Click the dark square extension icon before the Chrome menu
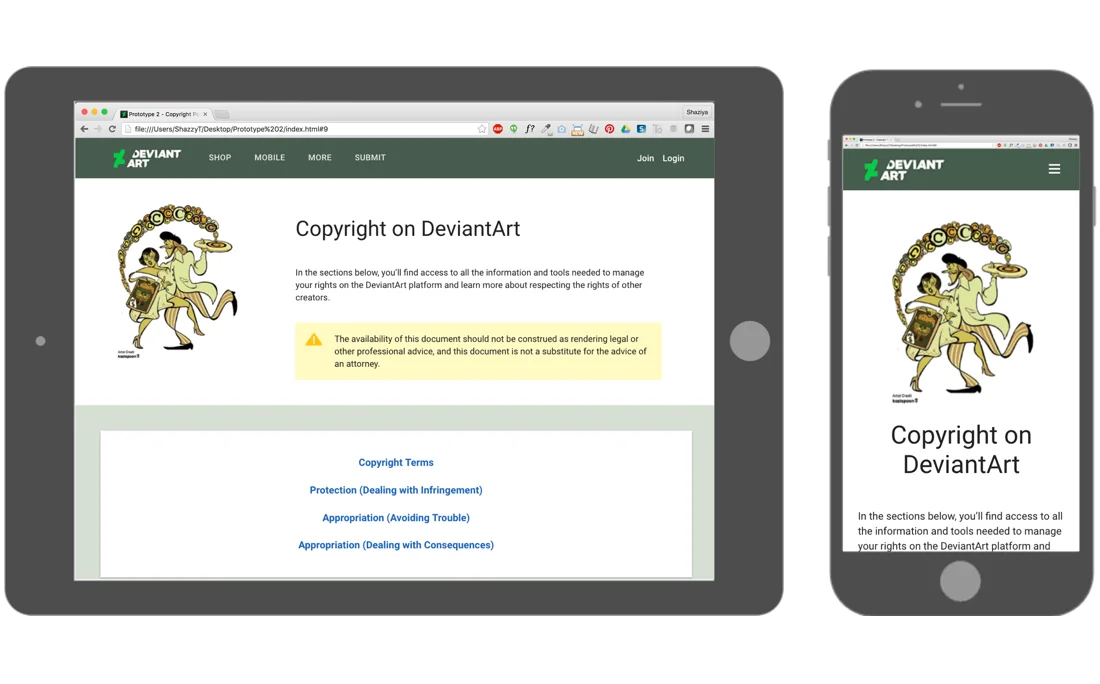Viewport: 1100px width, 684px height. (x=690, y=129)
